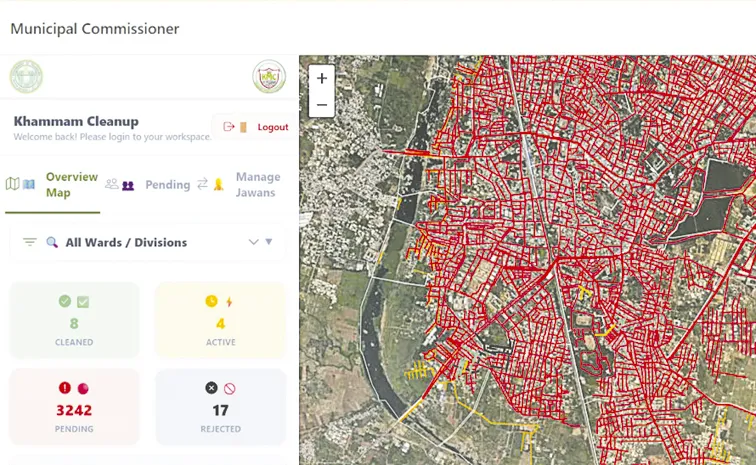
Task: Click the chevron arrow in wards selector
Action: pos(254,242)
